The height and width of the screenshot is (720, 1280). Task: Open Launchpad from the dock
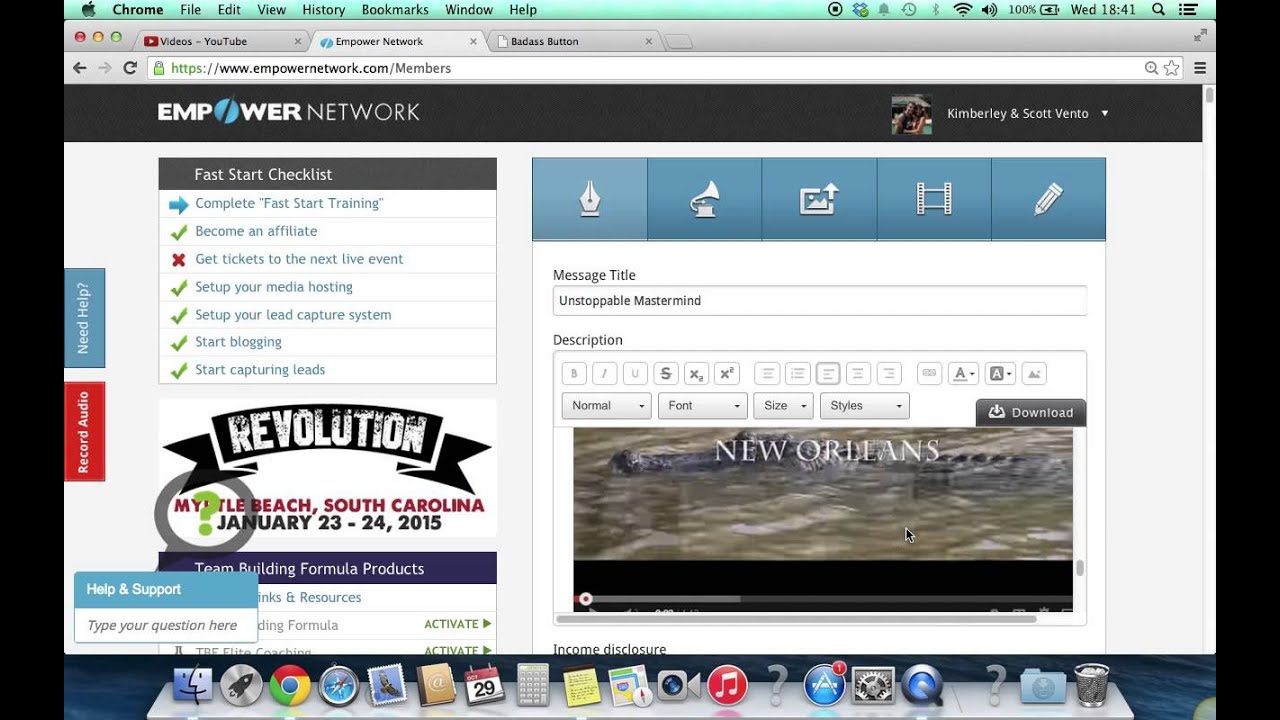pyautogui.click(x=241, y=686)
